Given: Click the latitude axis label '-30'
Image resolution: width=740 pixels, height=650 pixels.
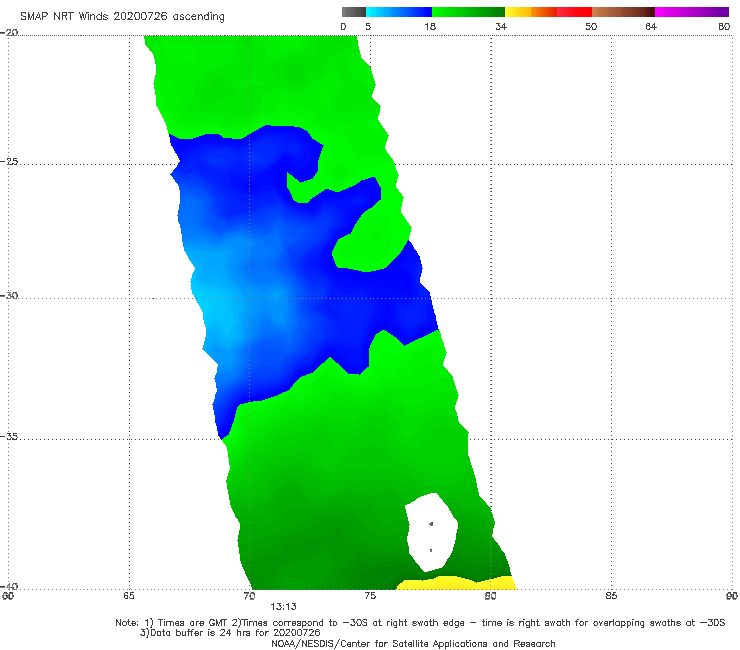Looking at the screenshot, I should coord(9,295).
